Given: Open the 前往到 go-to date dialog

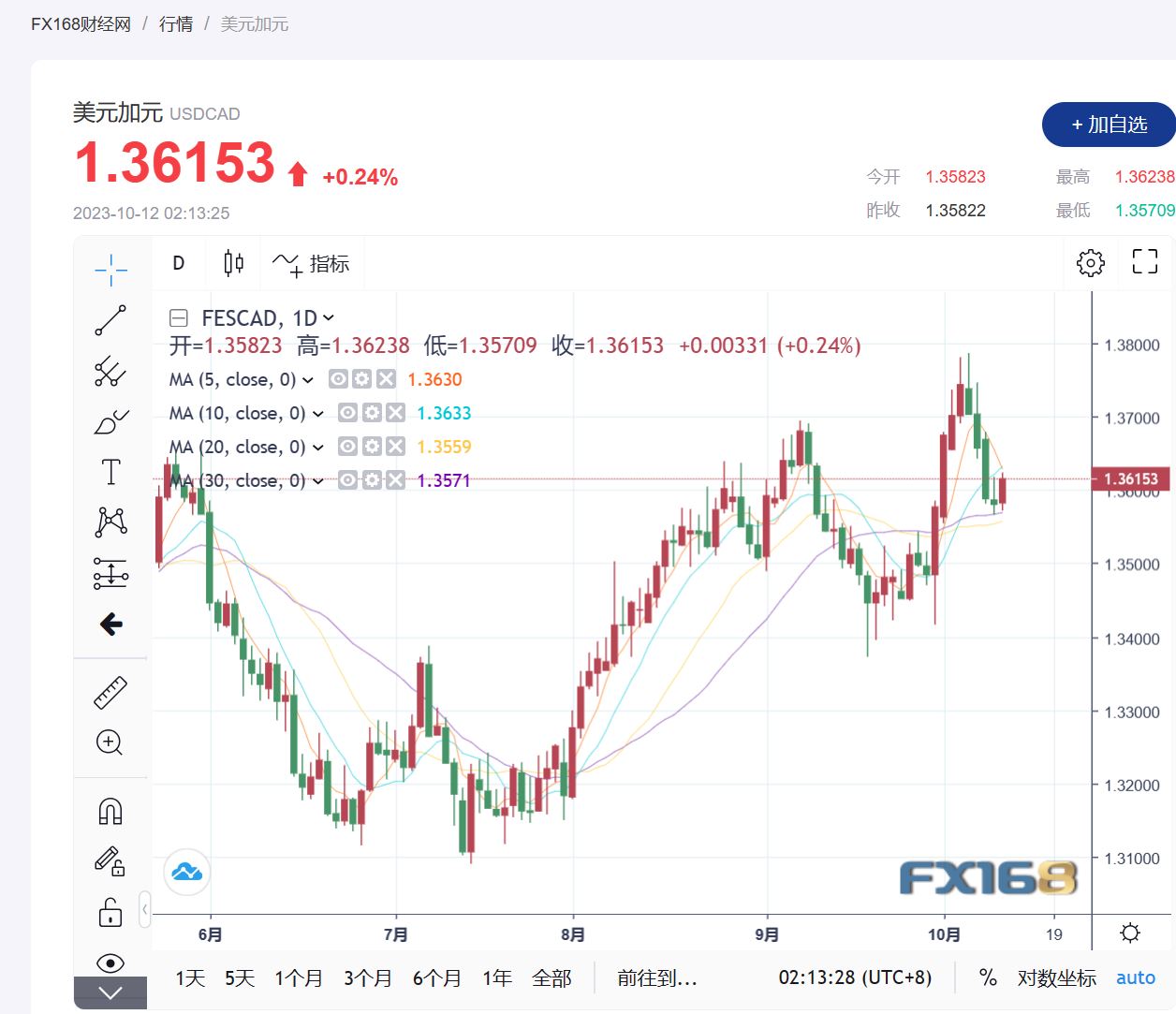Looking at the screenshot, I should click(x=657, y=978).
